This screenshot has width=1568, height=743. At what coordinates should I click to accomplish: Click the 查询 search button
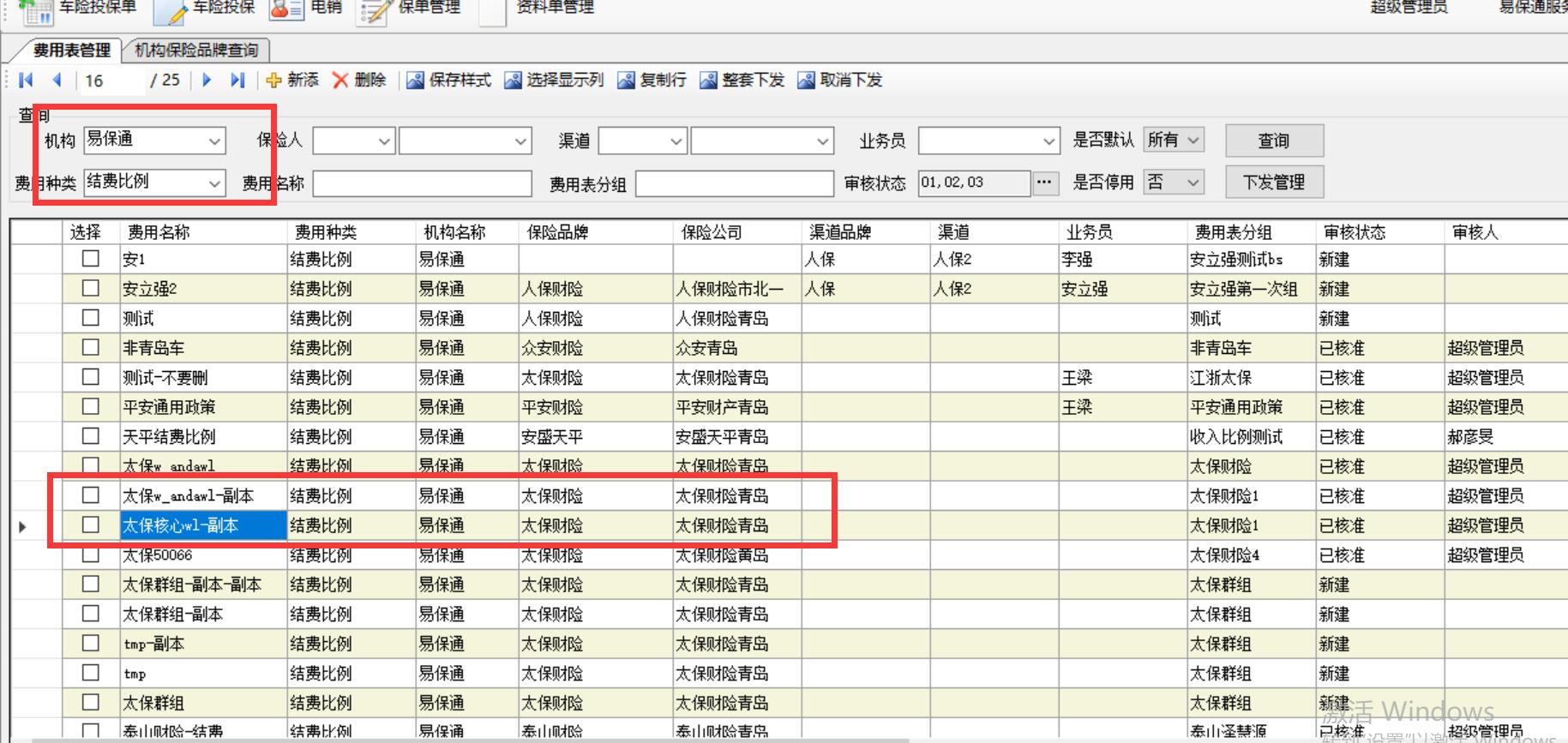(1273, 141)
